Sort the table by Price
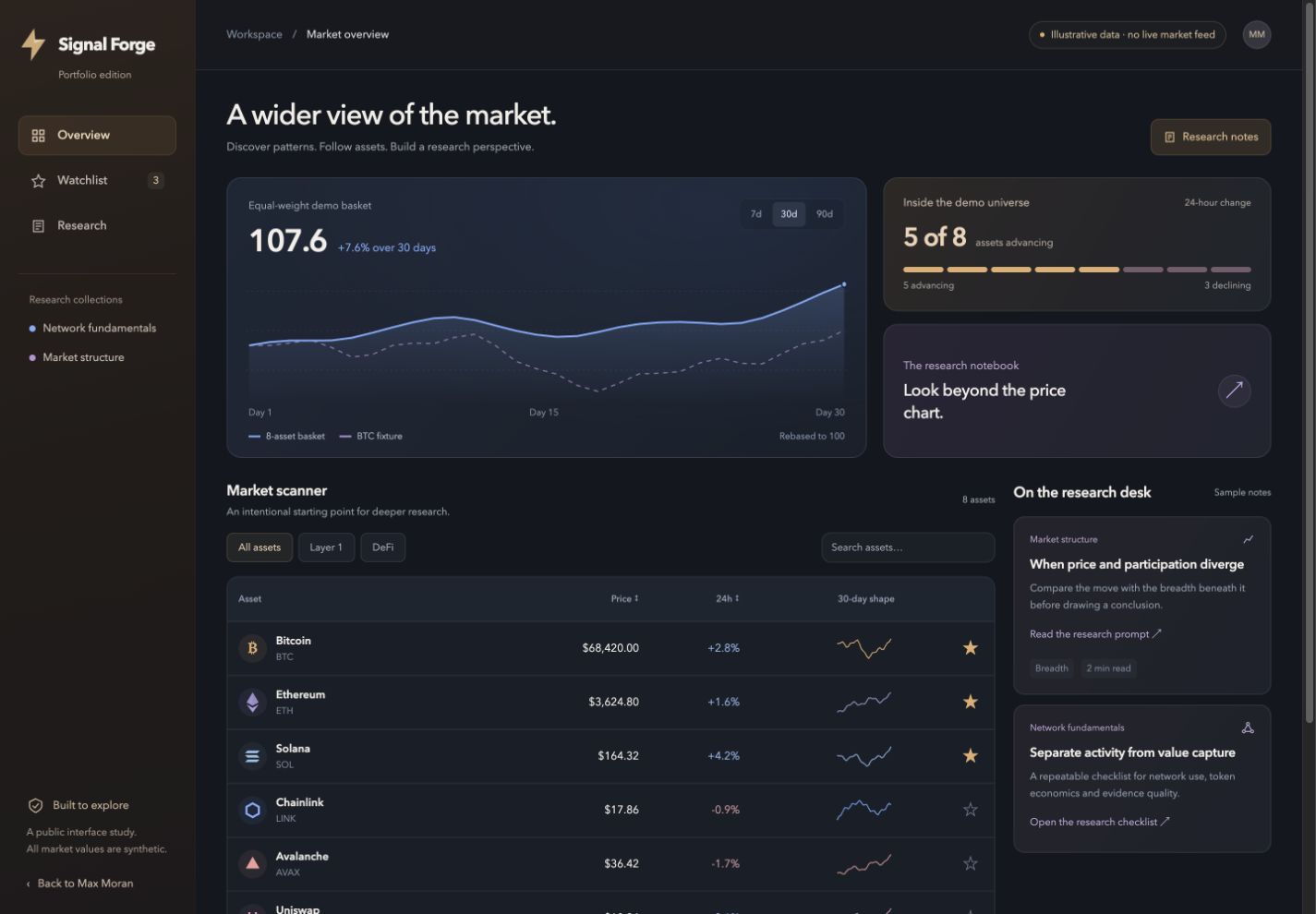 click(624, 598)
